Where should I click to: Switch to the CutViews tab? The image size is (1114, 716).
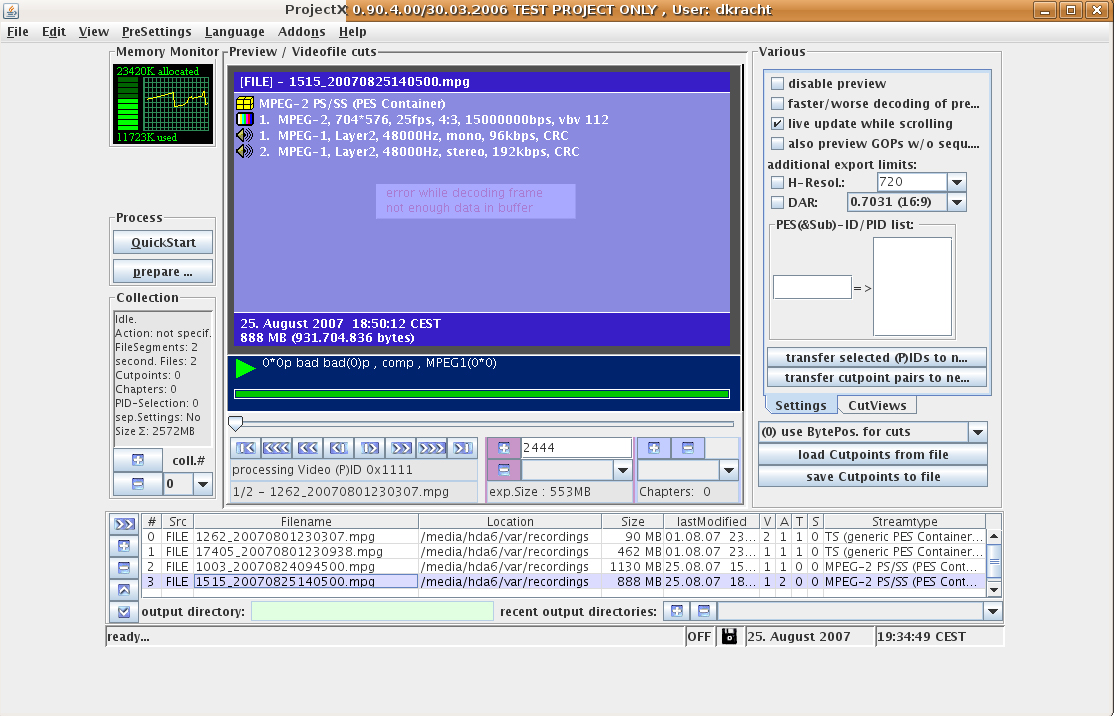[876, 405]
